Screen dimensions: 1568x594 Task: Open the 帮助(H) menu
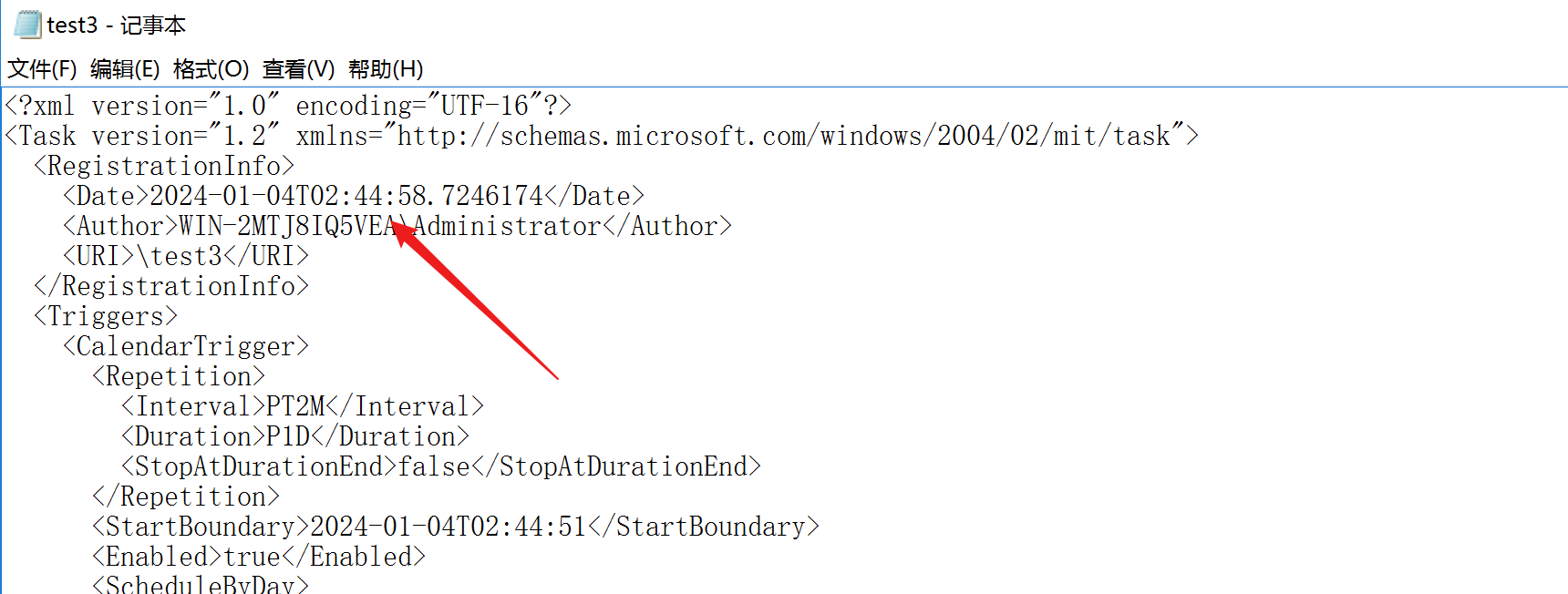click(386, 69)
